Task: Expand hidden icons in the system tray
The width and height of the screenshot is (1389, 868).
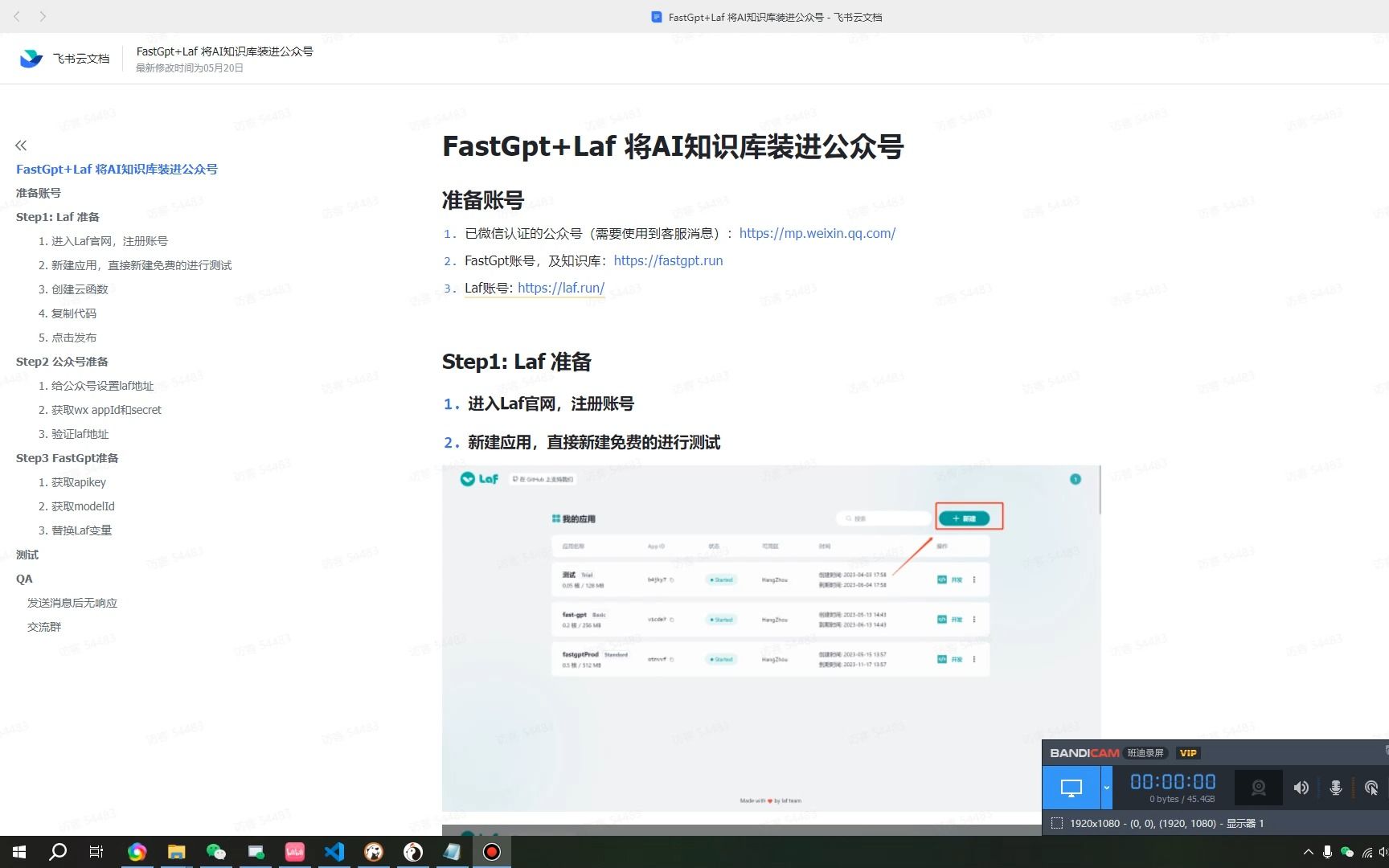Action: (1309, 851)
